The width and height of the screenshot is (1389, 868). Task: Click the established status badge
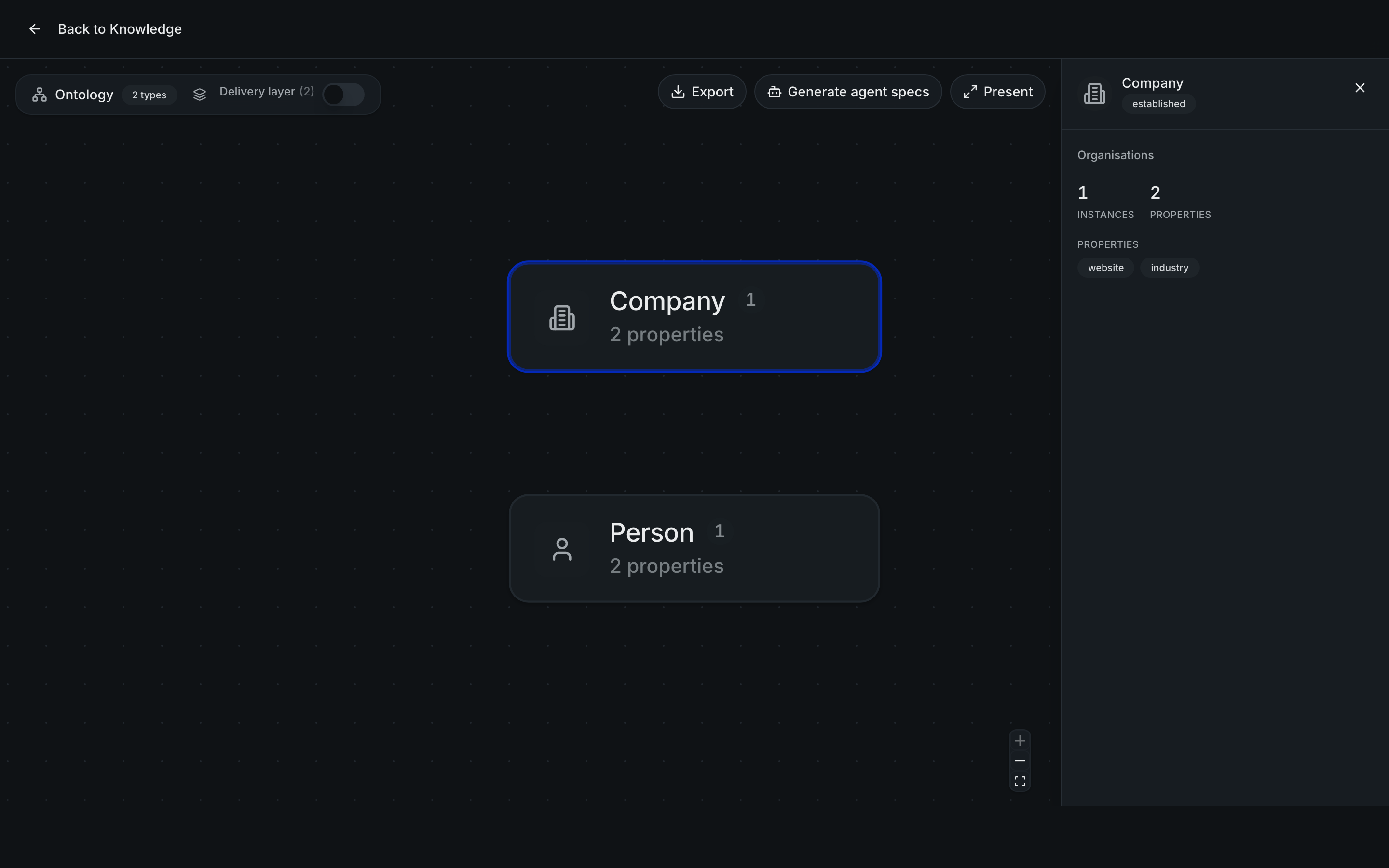click(1158, 104)
